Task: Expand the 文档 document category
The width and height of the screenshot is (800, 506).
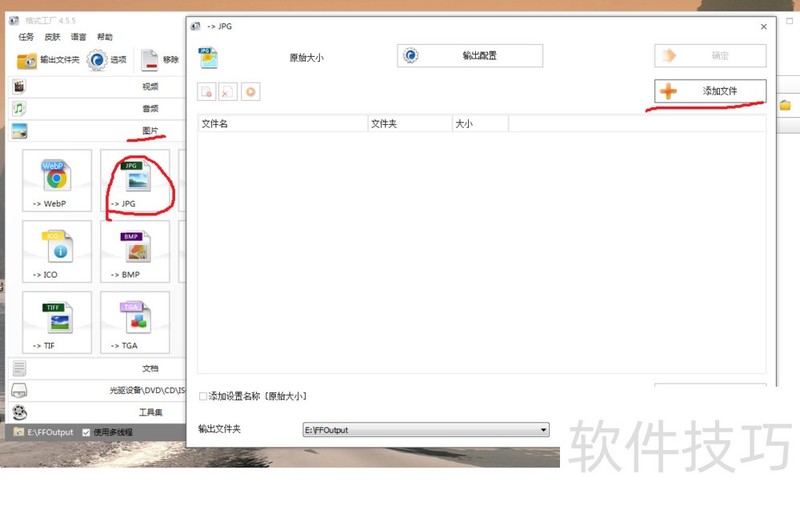Action: (x=97, y=368)
